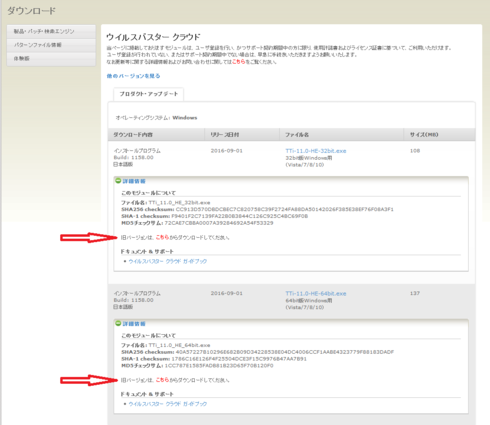Open ガイドブック link in the 64bit details

click(168, 404)
